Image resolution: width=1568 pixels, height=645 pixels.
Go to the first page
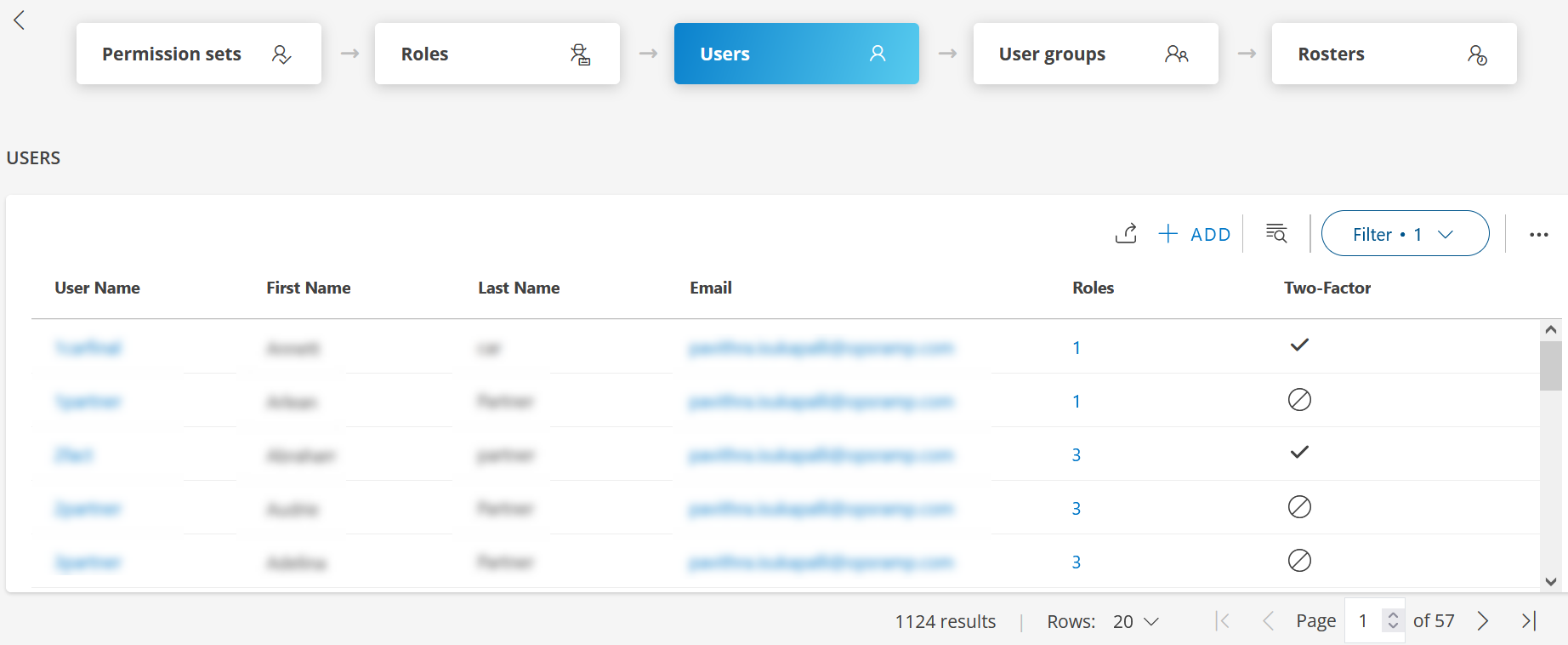pyautogui.click(x=1223, y=621)
